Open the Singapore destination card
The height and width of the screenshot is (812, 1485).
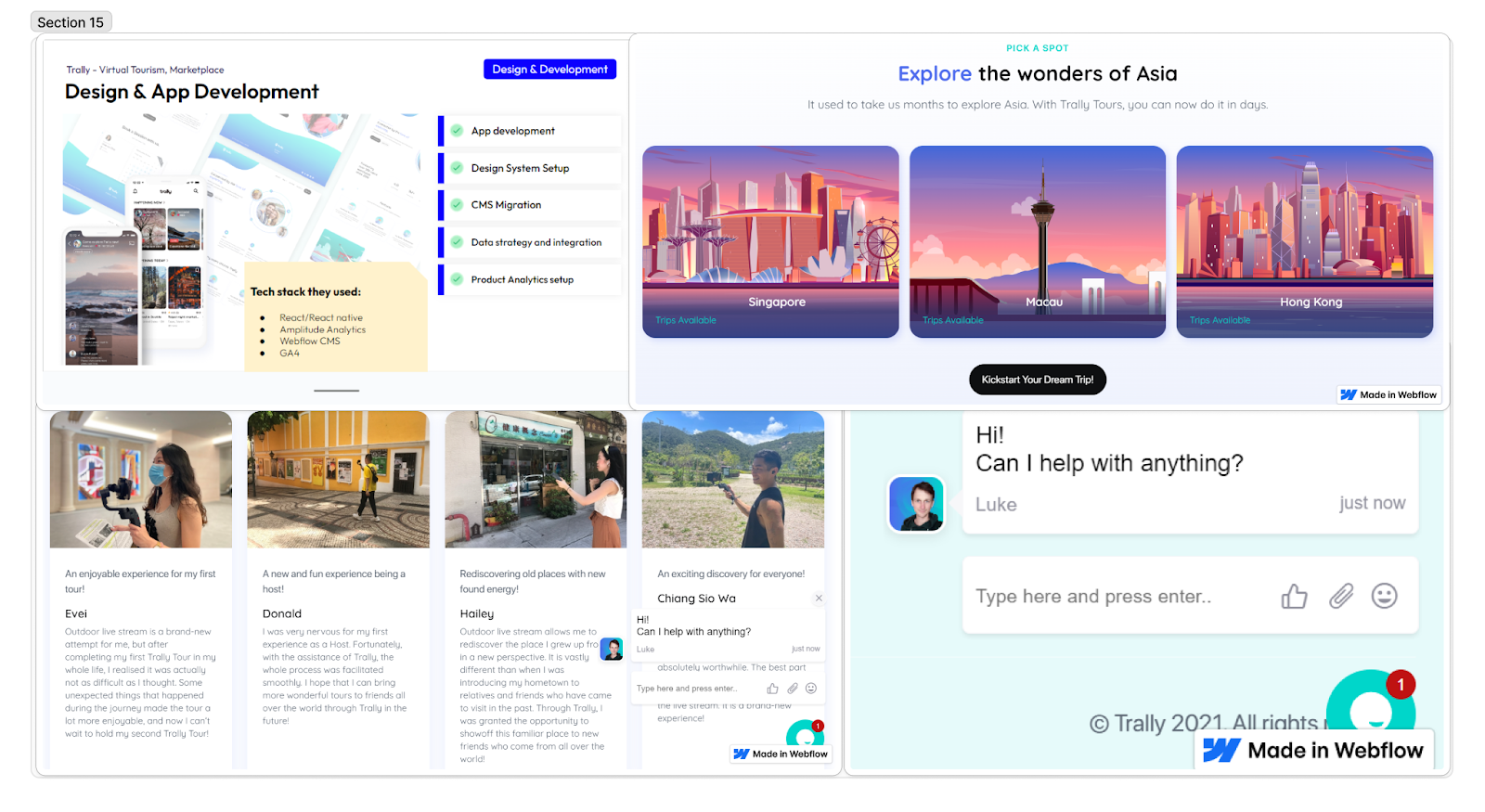click(x=770, y=241)
